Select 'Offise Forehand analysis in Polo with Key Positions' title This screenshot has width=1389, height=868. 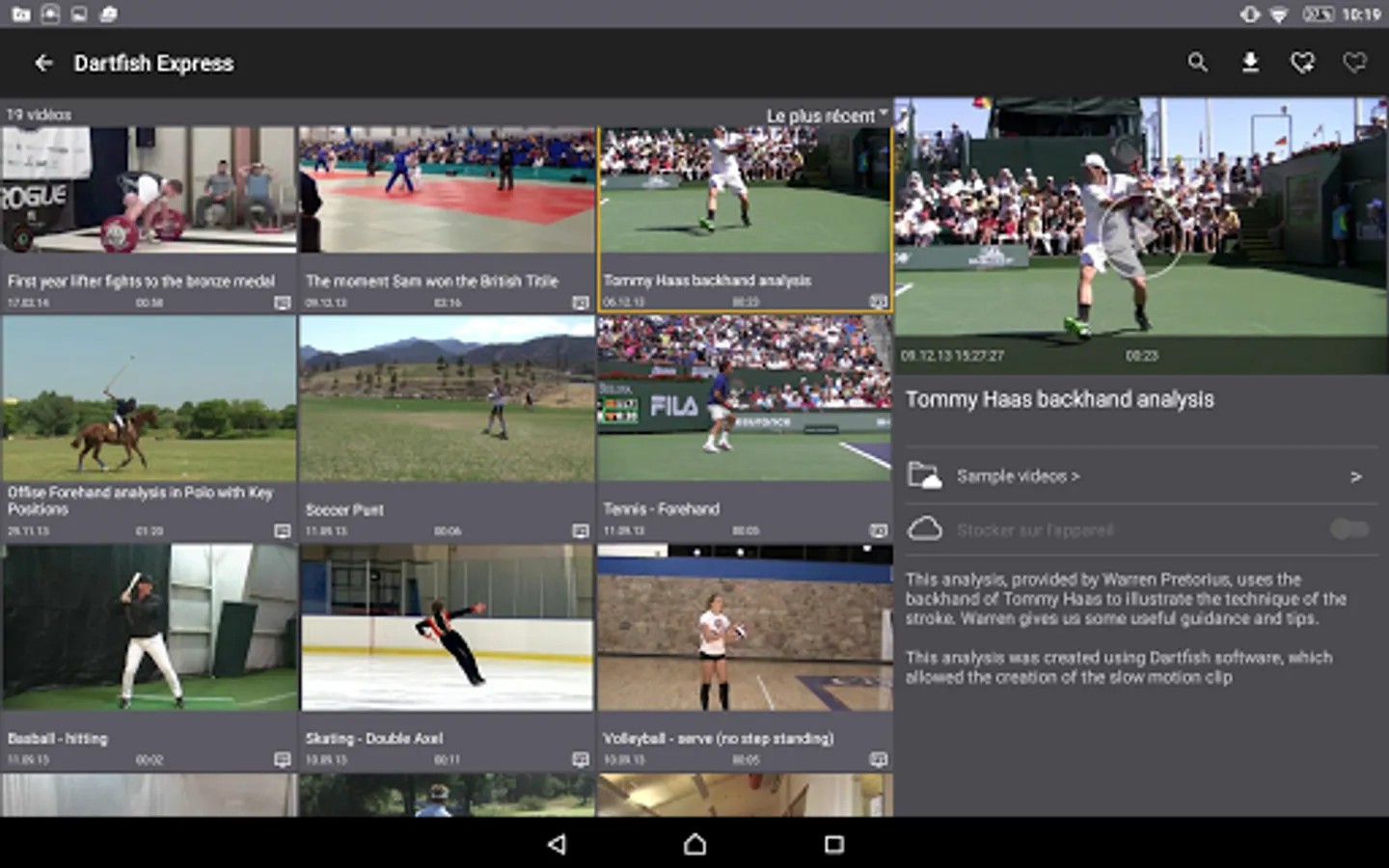tap(140, 501)
